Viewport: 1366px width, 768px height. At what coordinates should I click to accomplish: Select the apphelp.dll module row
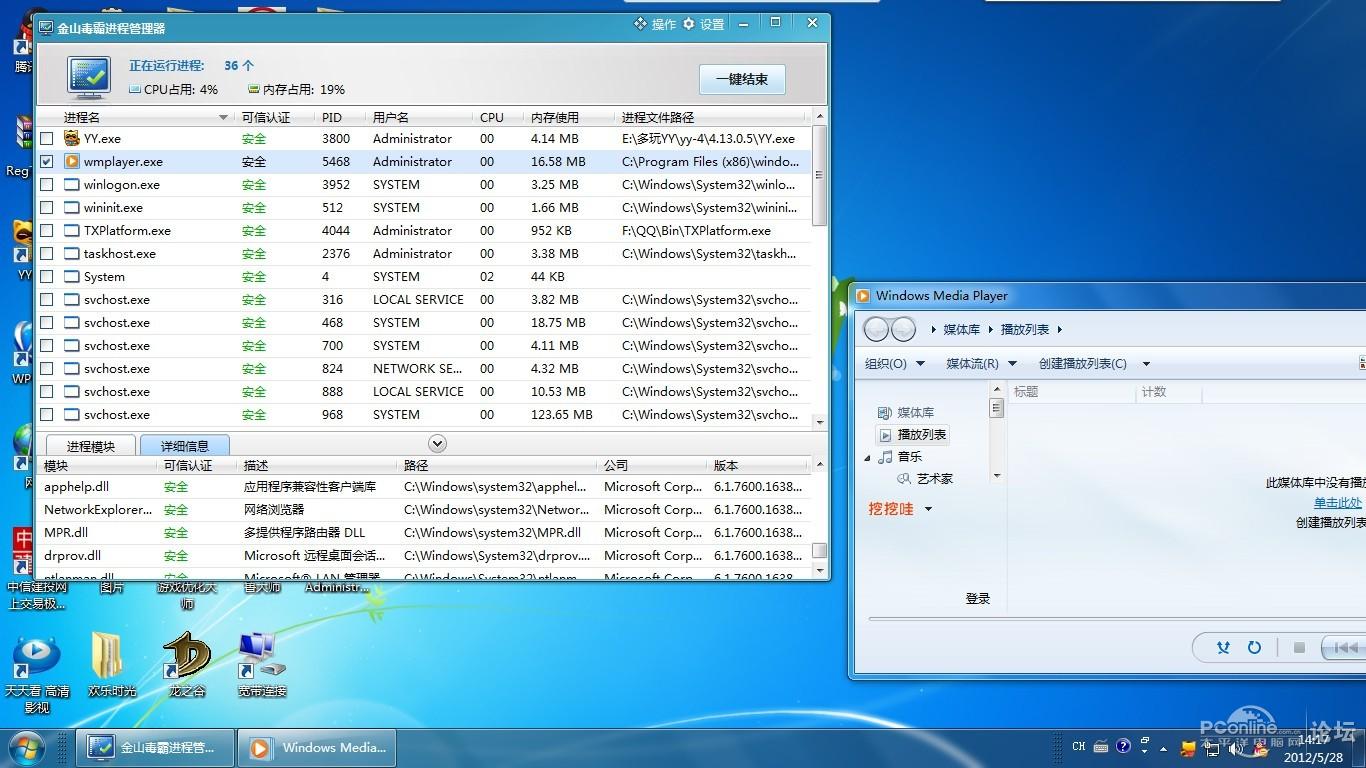tap(424, 487)
